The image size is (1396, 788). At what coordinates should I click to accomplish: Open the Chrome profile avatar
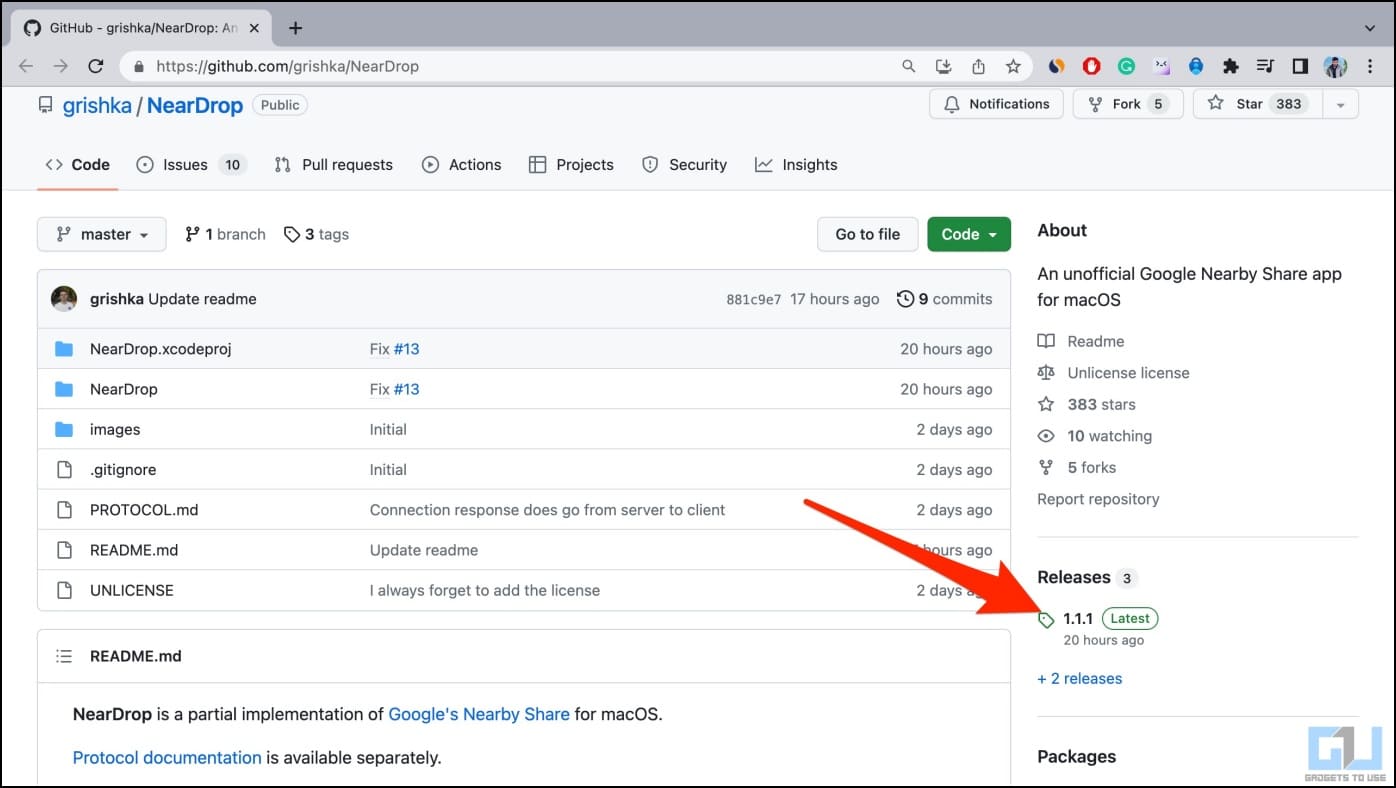[x=1335, y=66]
